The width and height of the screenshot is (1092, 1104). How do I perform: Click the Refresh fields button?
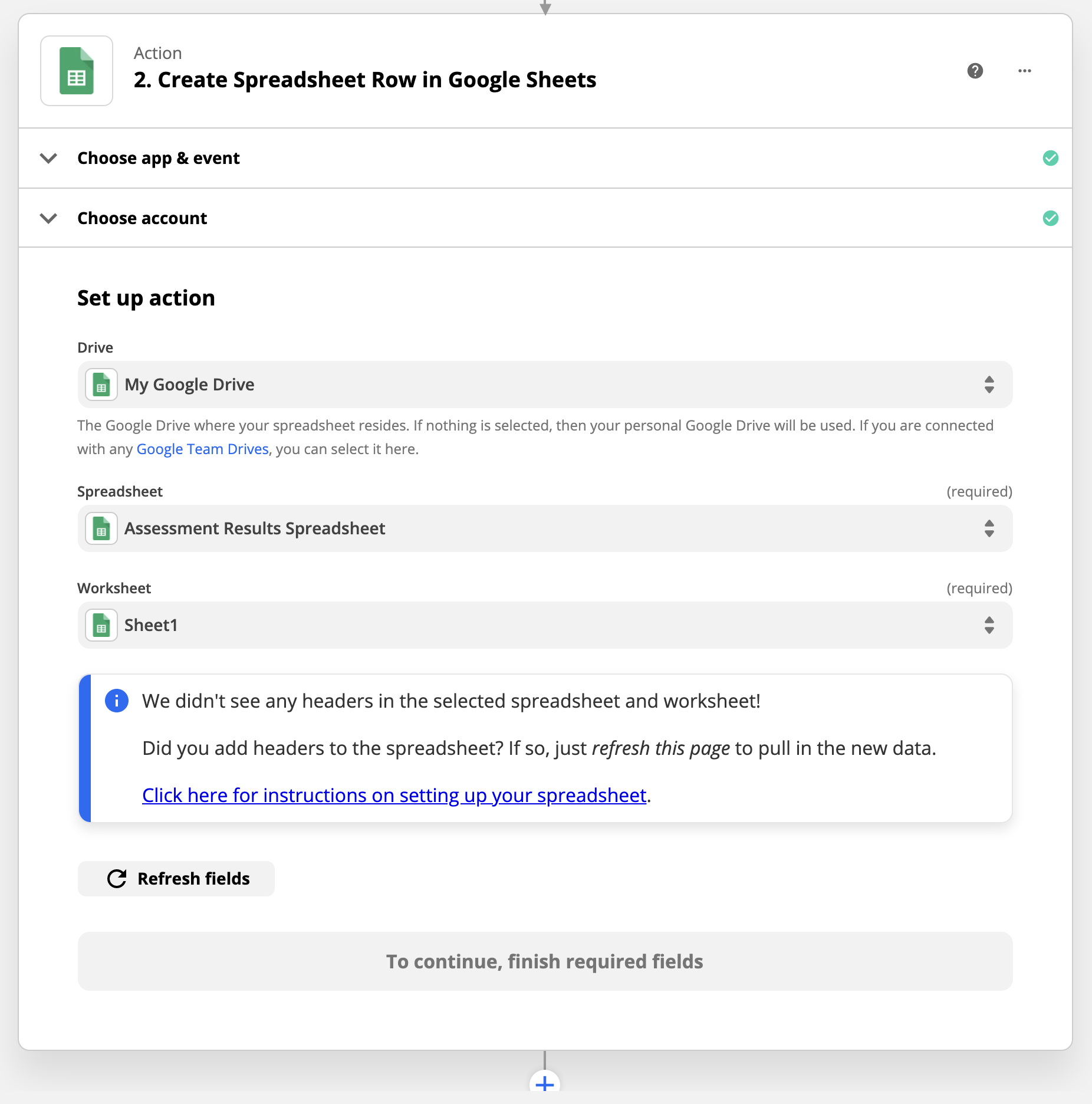tap(176, 879)
